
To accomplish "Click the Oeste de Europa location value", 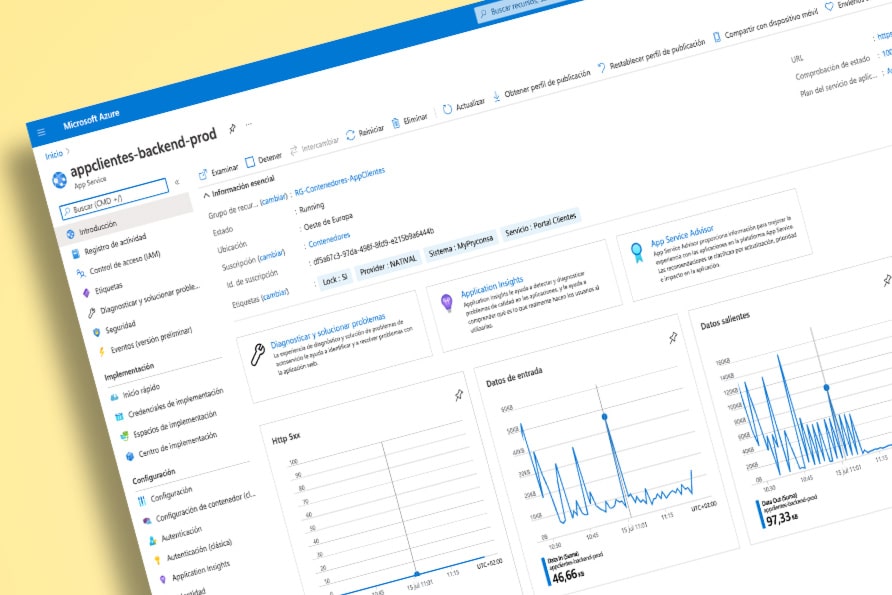I will (x=328, y=221).
